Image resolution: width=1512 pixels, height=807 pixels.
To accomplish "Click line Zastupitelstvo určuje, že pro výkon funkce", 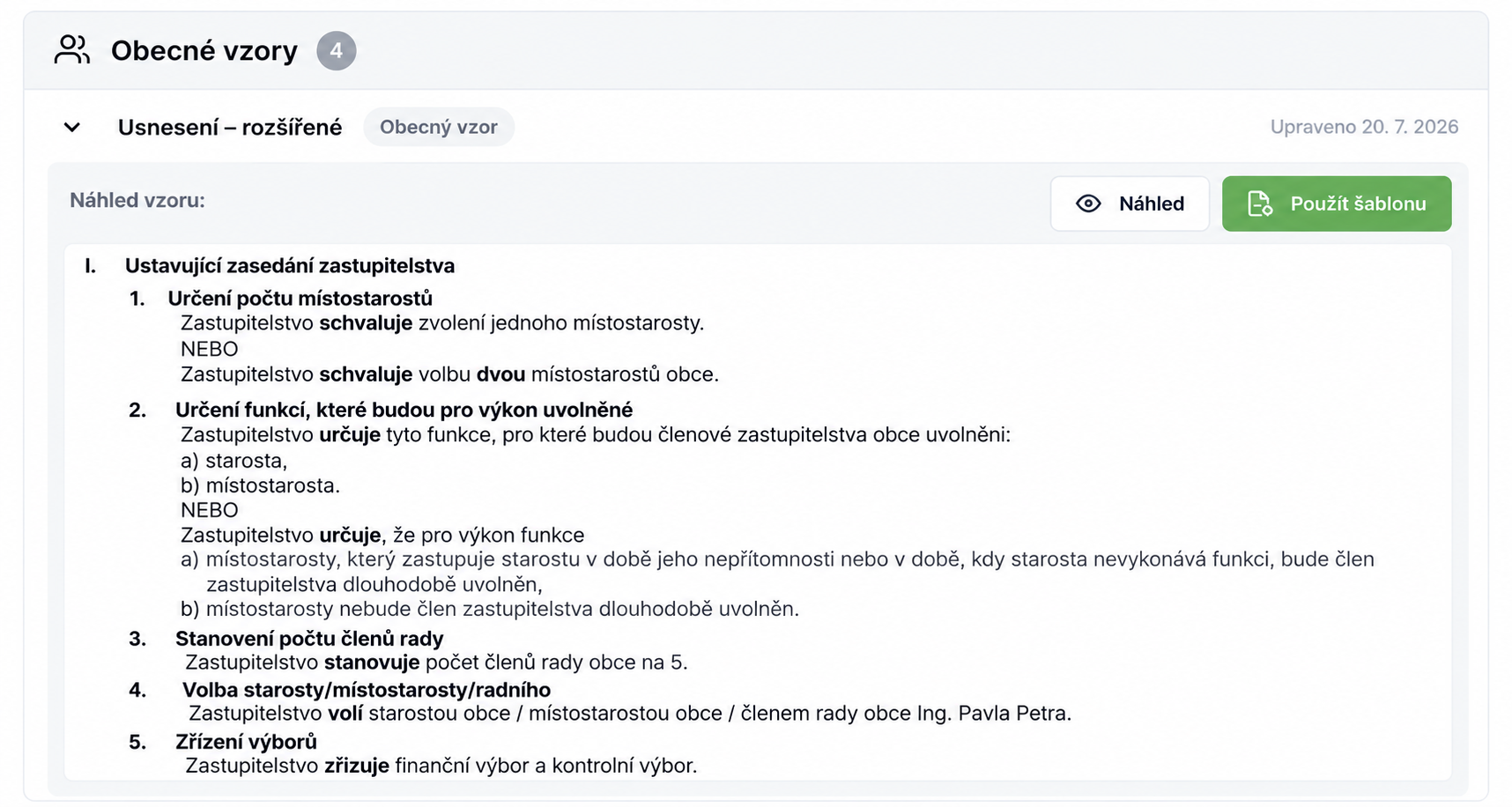I will click(x=382, y=536).
